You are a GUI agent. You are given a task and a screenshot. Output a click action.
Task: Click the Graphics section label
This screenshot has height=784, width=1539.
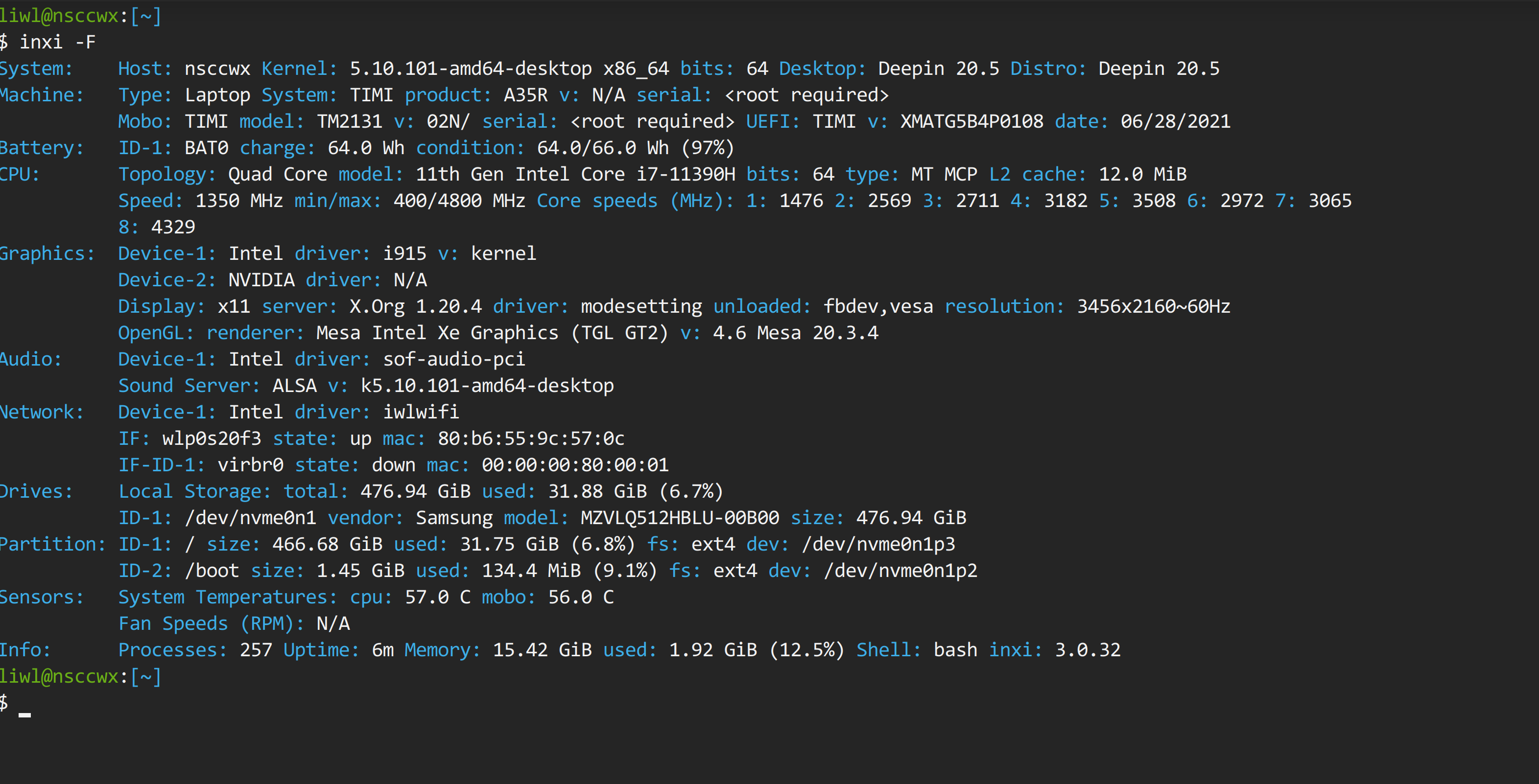[47, 254]
